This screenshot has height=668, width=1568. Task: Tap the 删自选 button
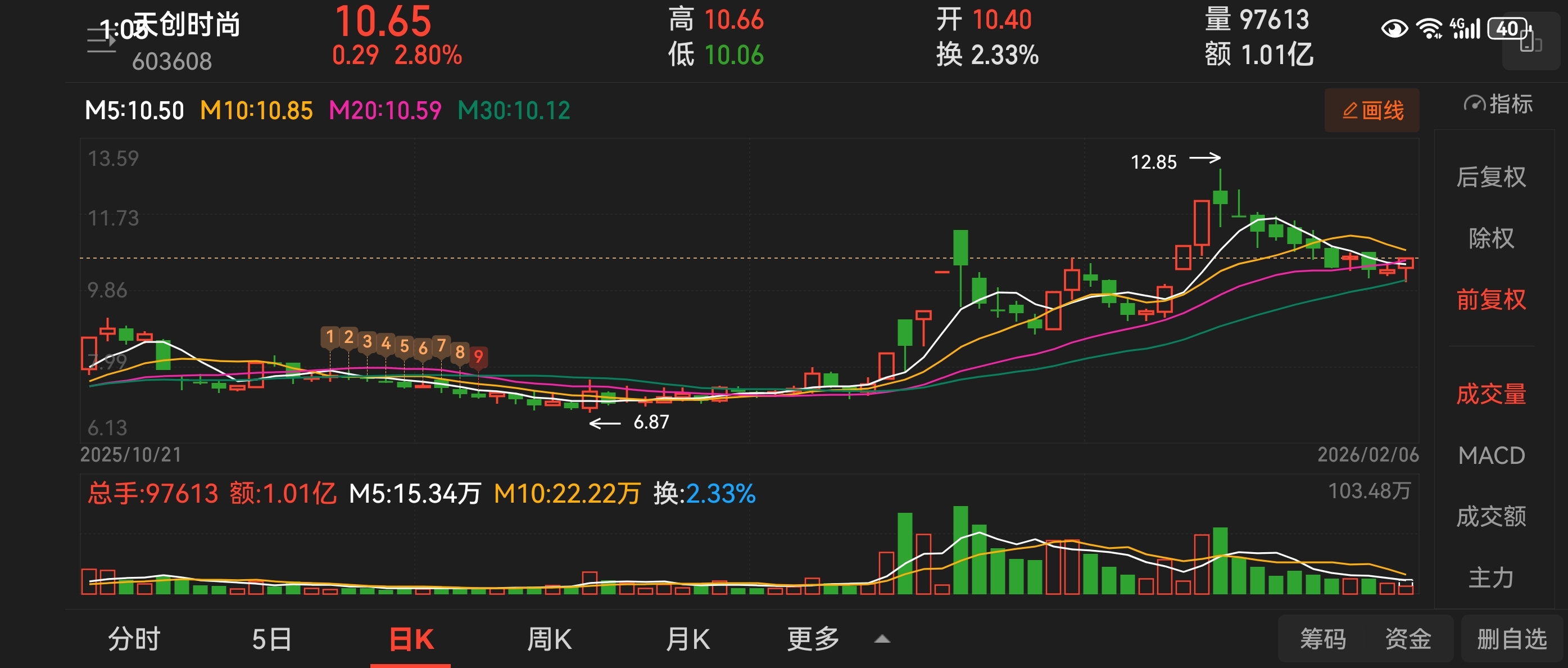[1511, 639]
